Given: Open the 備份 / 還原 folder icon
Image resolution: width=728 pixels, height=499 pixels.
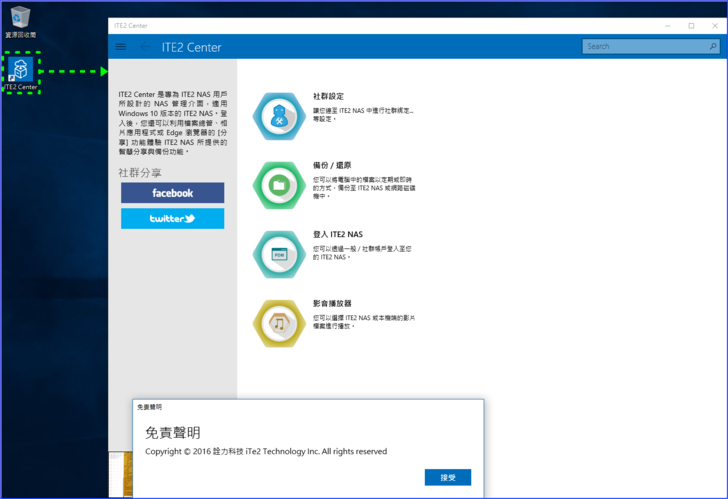Looking at the screenshot, I should tap(279, 183).
